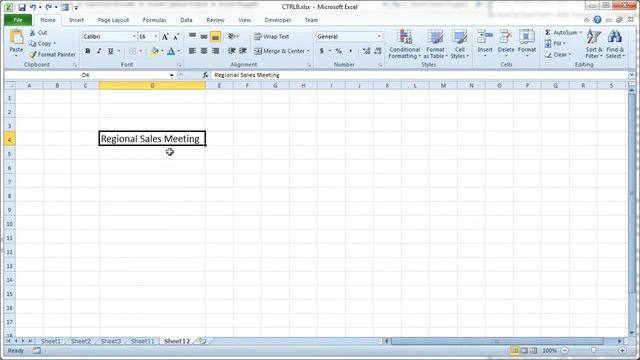The width and height of the screenshot is (640, 360).
Task: Increase decimal places
Action: pos(366,51)
